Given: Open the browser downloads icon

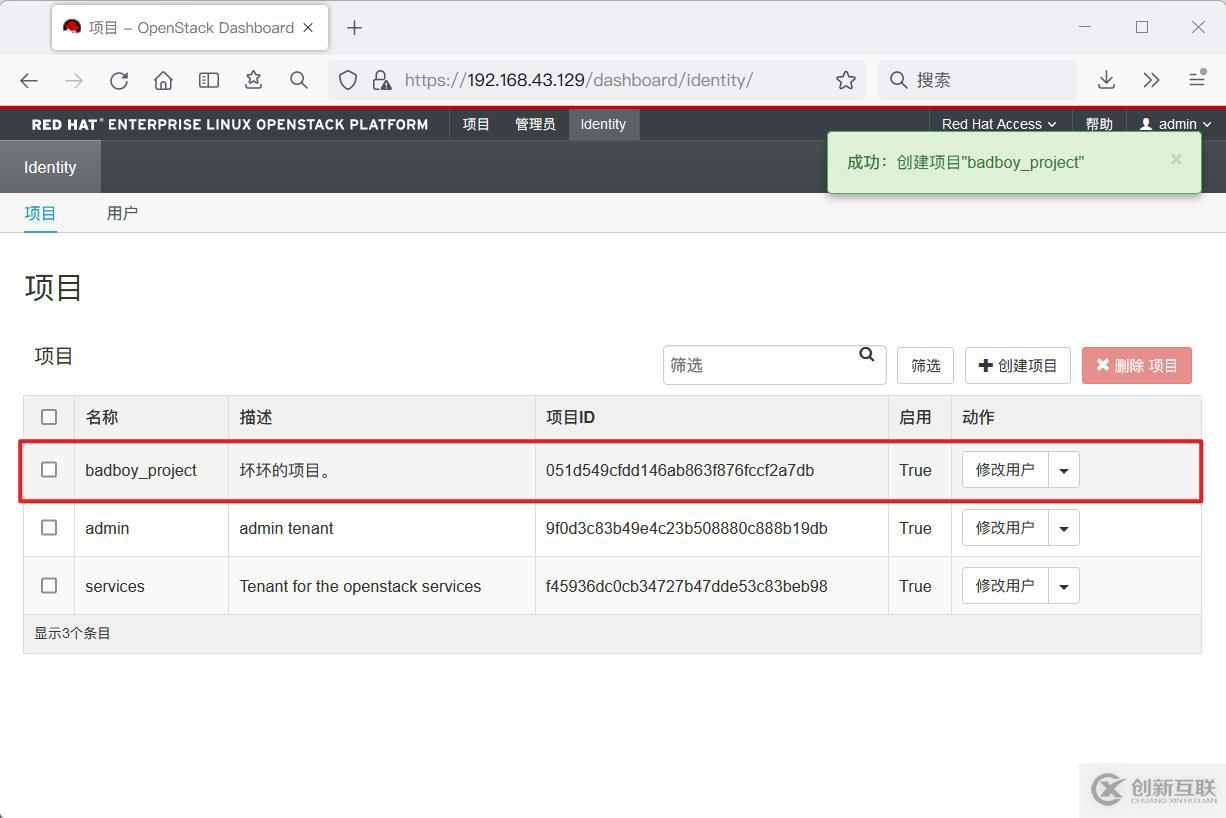Looking at the screenshot, I should click(1106, 80).
